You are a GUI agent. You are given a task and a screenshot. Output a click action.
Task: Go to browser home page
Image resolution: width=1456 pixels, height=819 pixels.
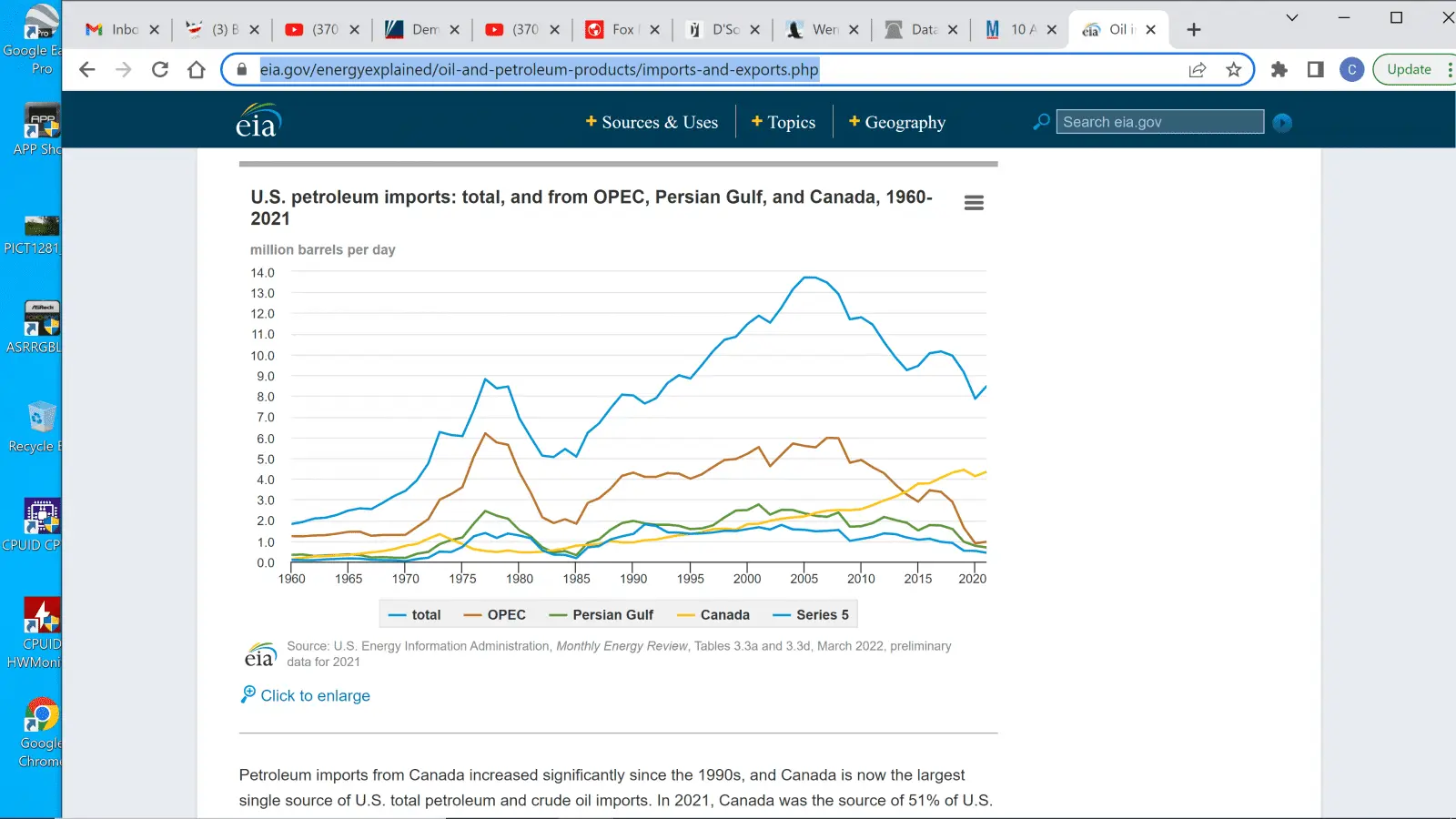click(197, 70)
